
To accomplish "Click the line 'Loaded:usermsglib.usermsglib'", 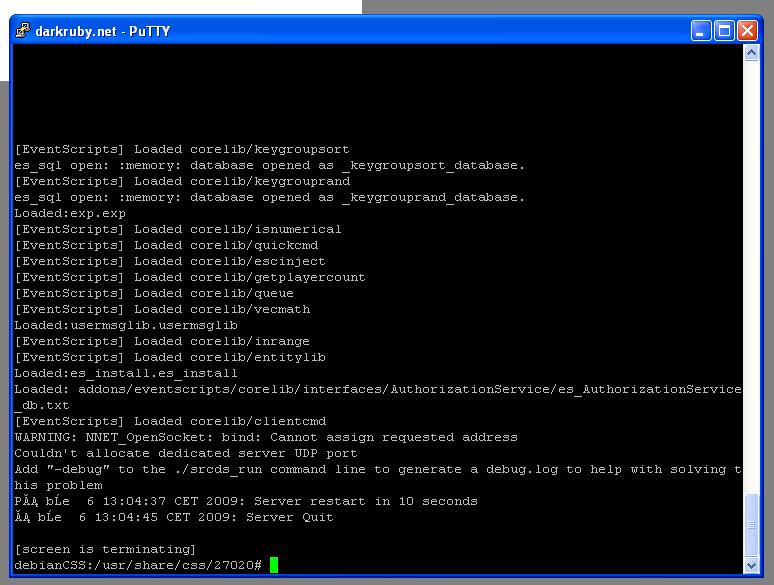I will pyautogui.click(x=126, y=325).
